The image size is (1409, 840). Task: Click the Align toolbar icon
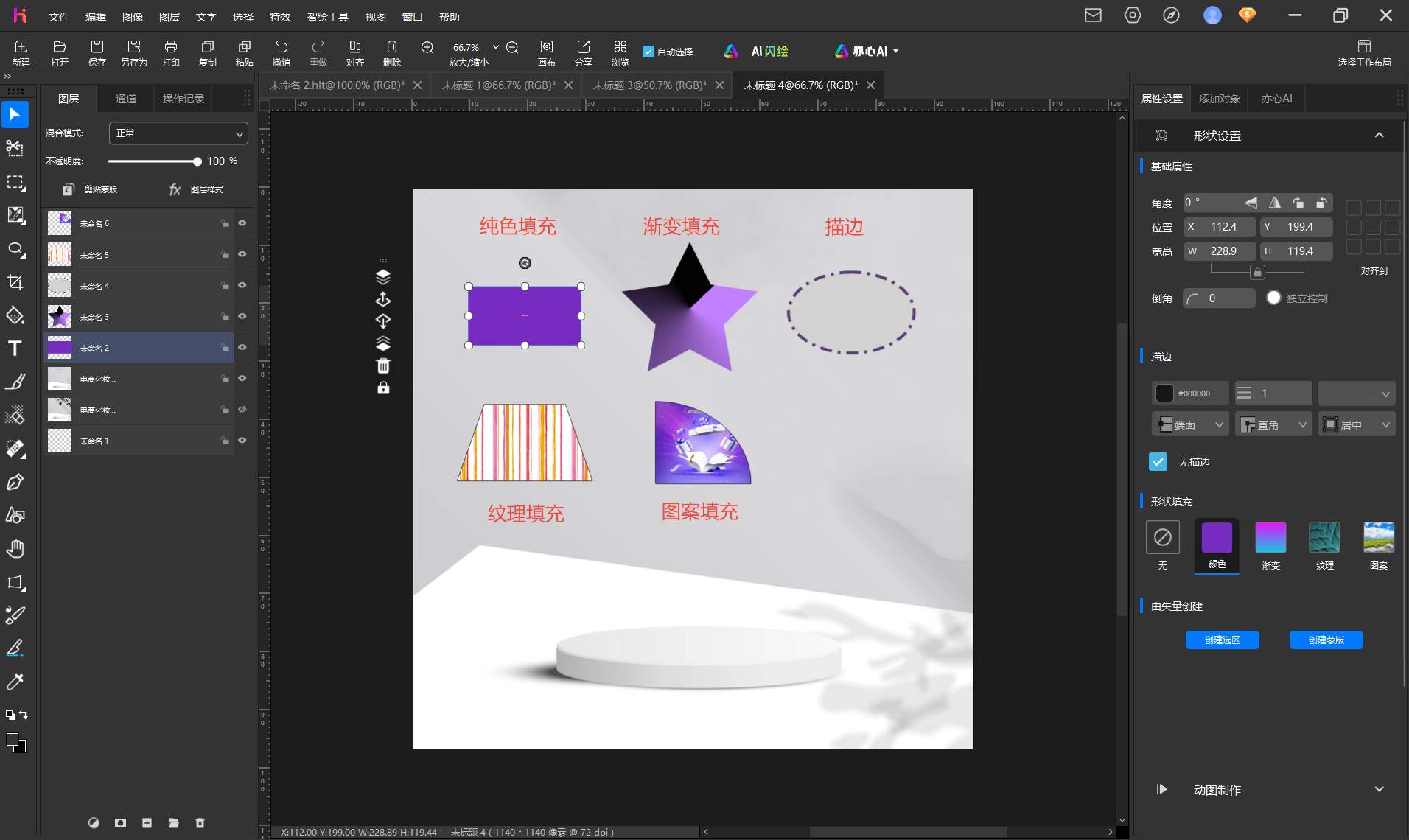tap(355, 53)
